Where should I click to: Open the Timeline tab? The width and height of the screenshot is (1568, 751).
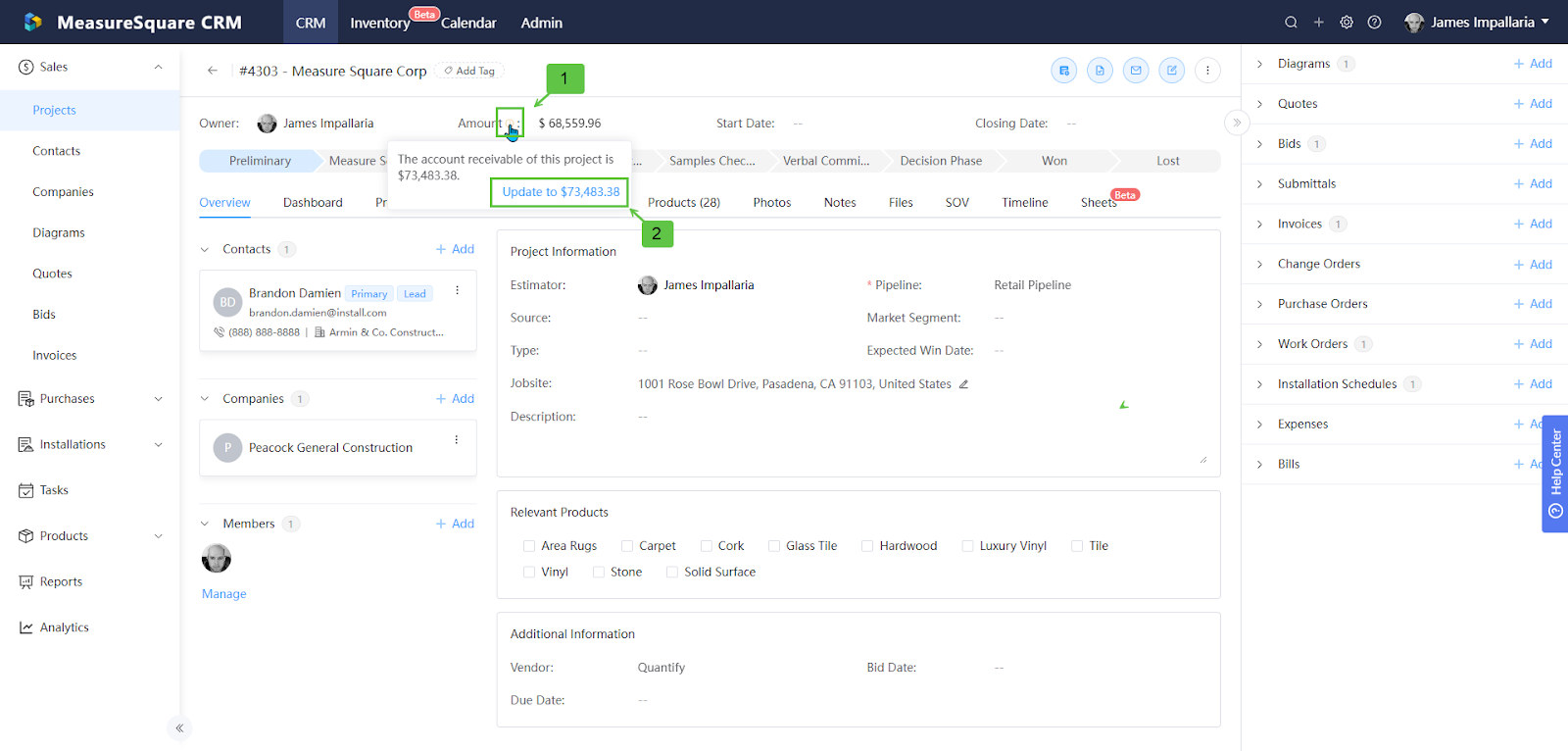click(1025, 203)
